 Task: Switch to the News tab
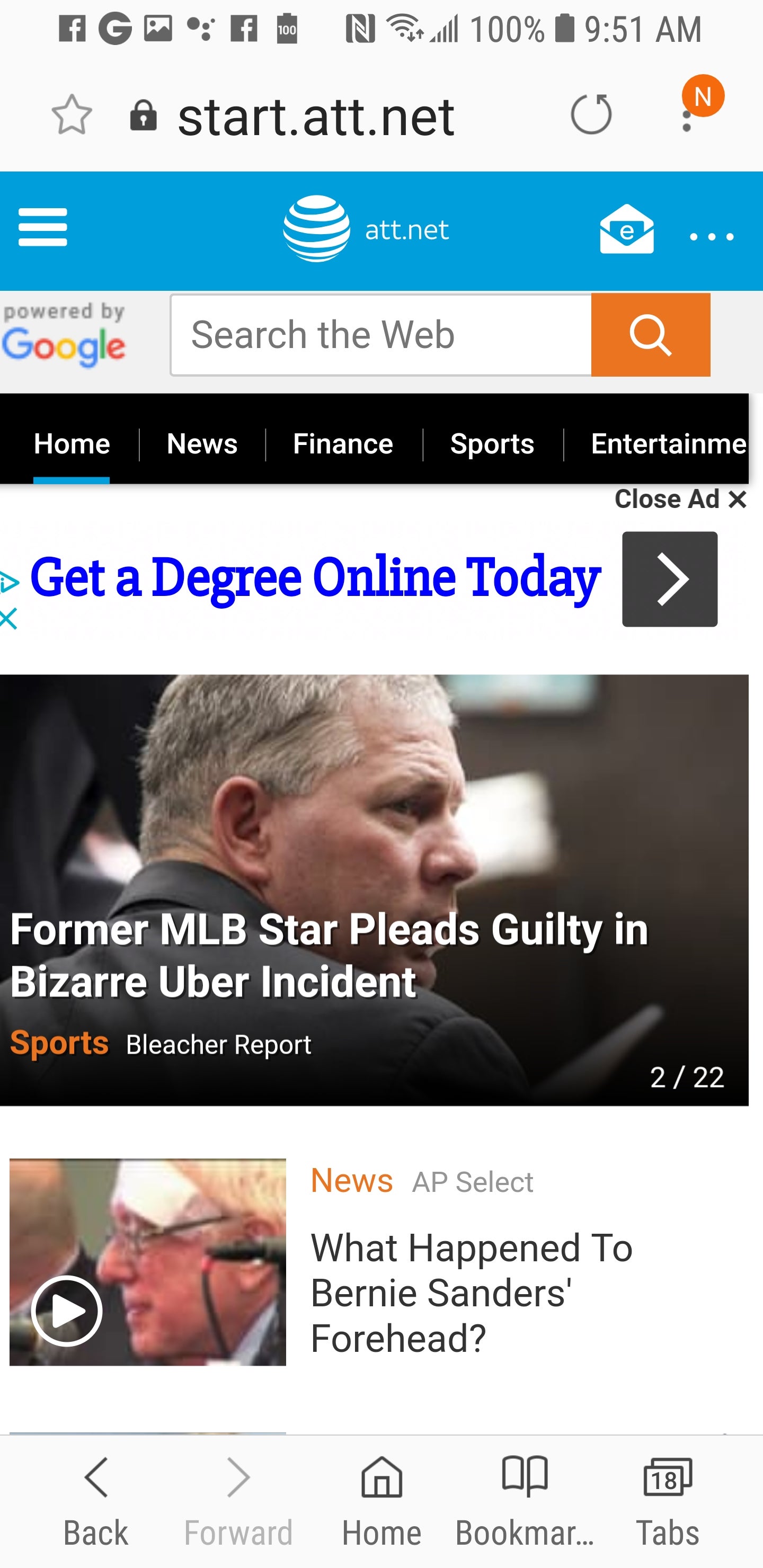[201, 444]
